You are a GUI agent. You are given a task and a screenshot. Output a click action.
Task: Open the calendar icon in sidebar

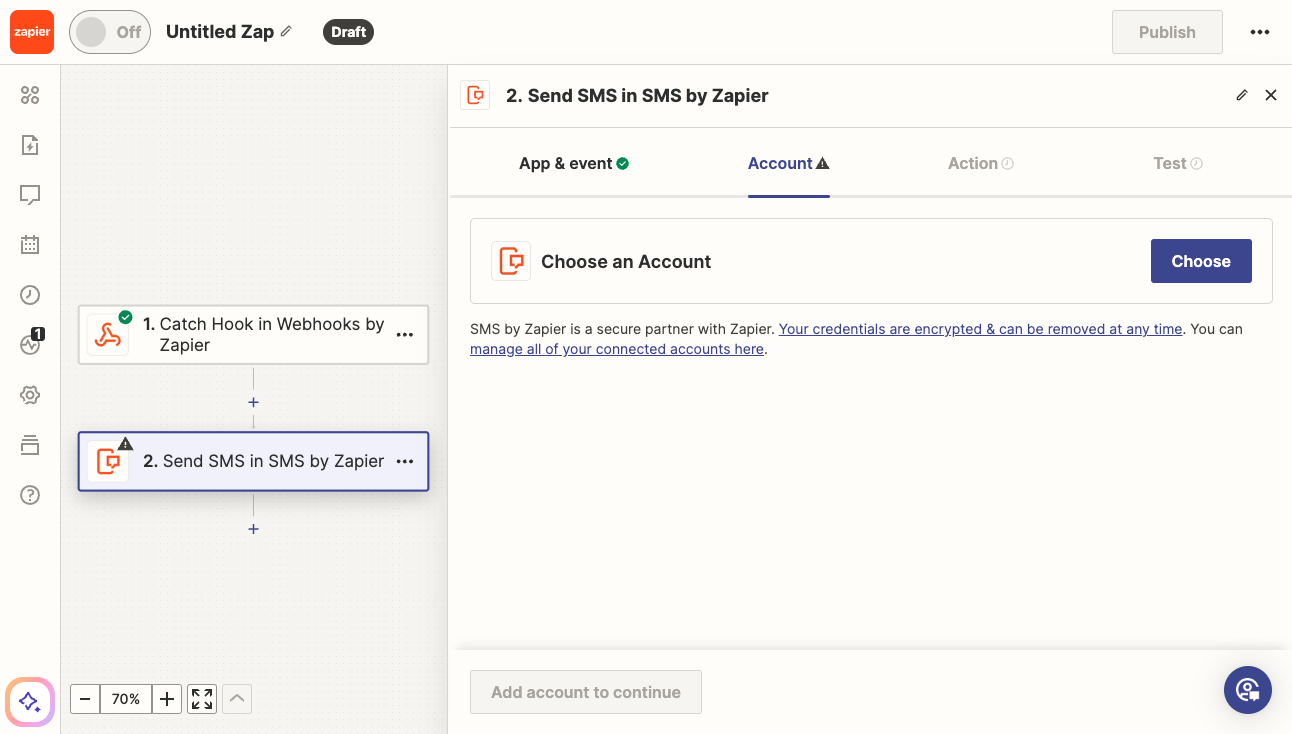pyautogui.click(x=30, y=244)
